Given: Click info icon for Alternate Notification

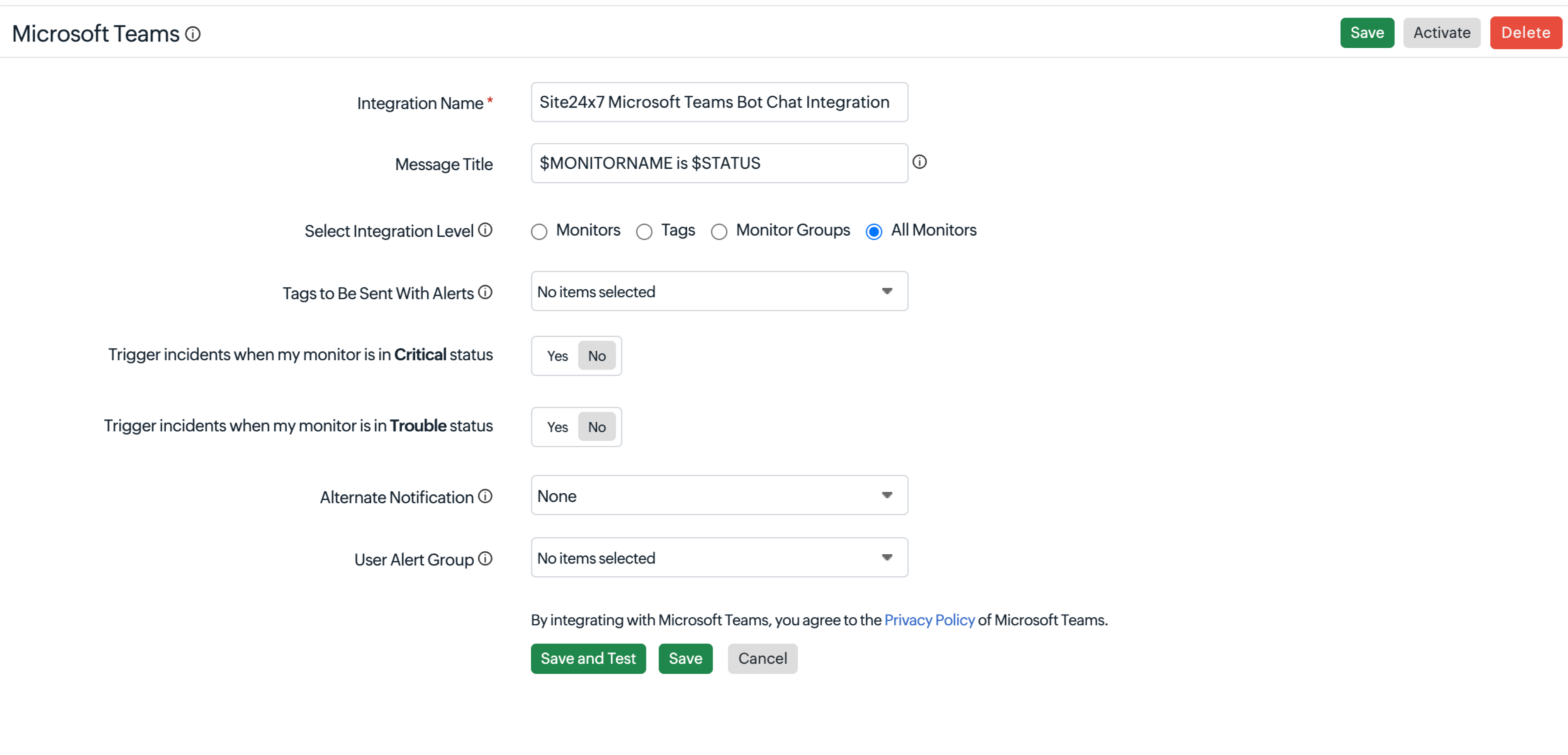Looking at the screenshot, I should (x=485, y=496).
